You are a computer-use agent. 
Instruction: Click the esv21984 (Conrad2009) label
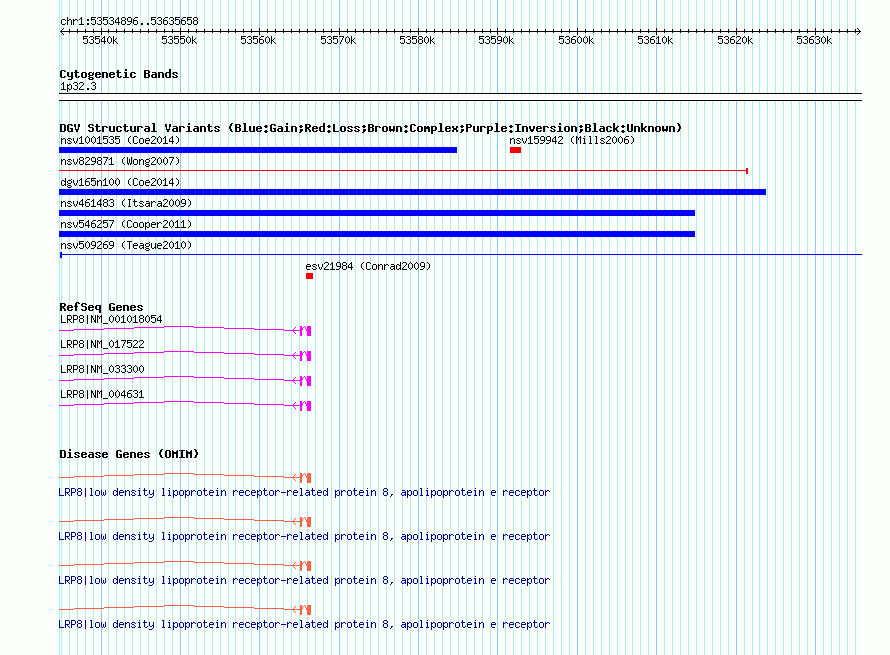[368, 266]
